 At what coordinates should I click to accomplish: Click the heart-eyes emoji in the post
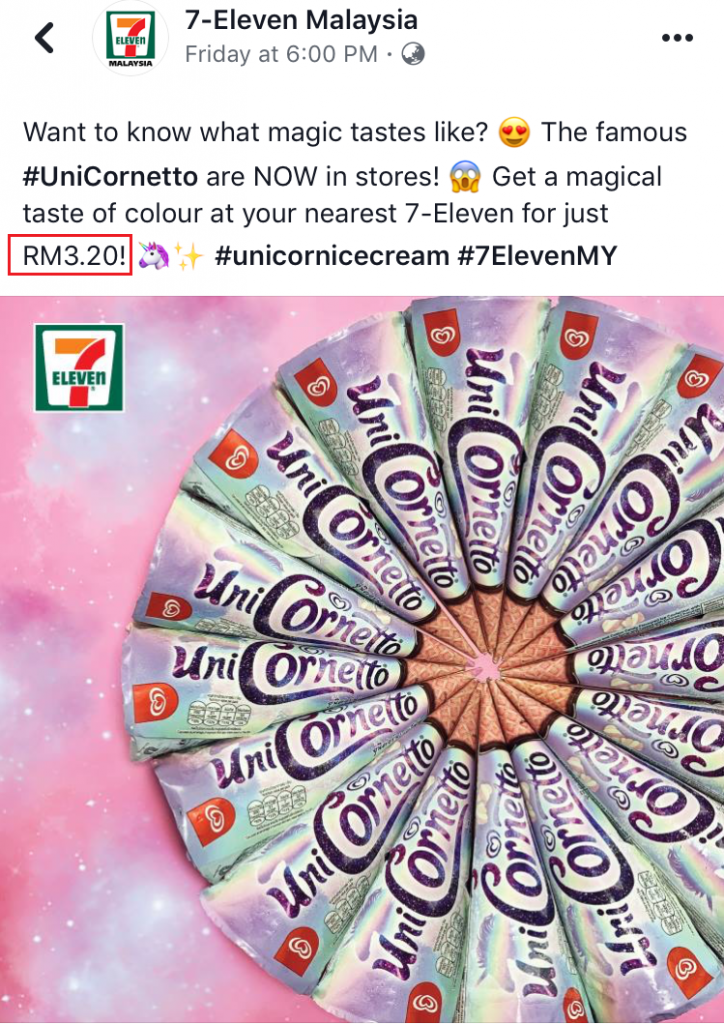(x=514, y=133)
